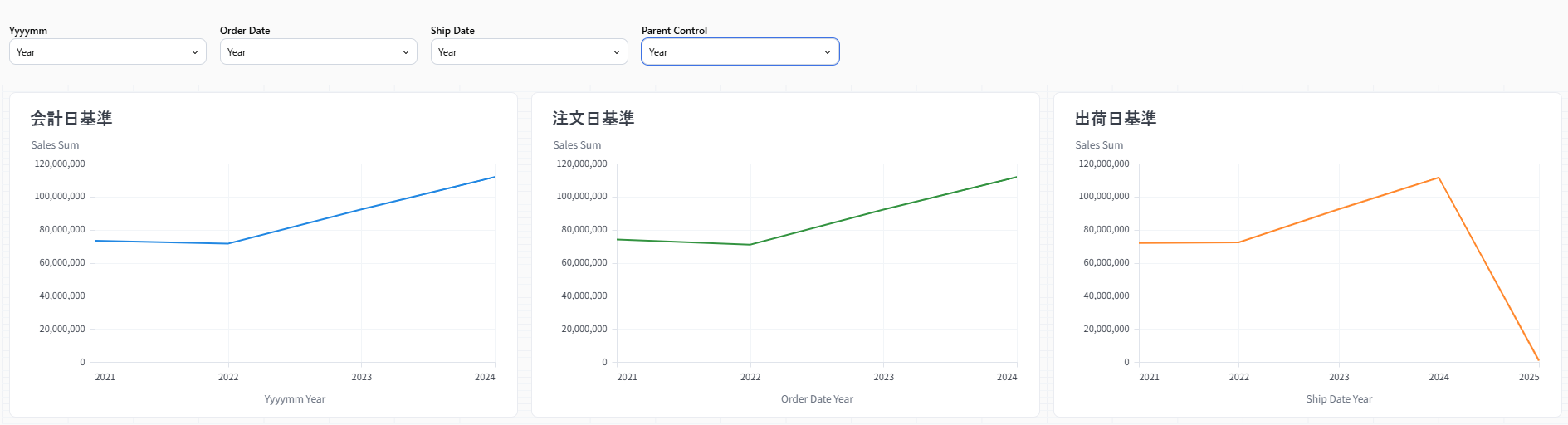Click the "Yyyymm Year" axis title

[x=295, y=399]
